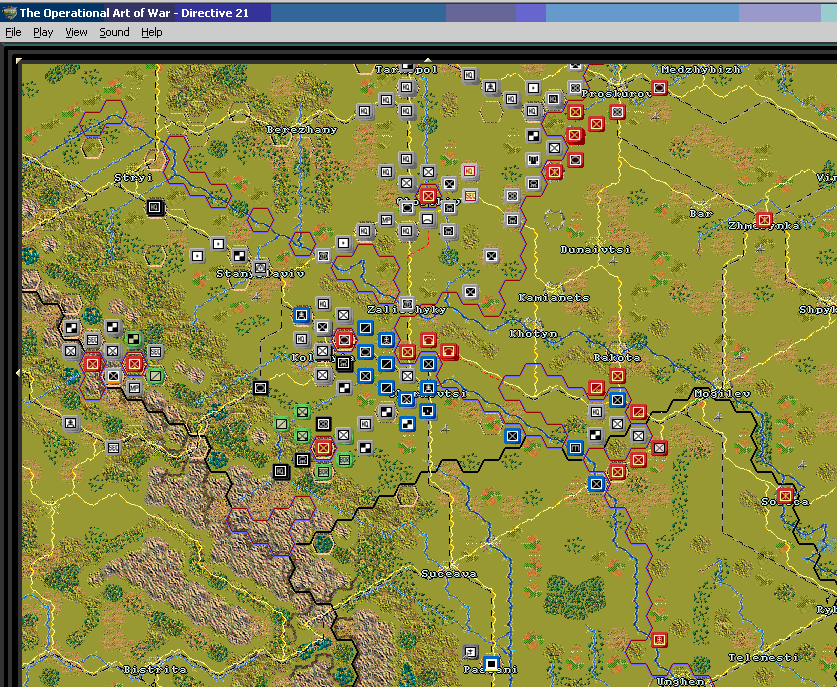Click the map scroll marker at left edge
This screenshot has height=687, width=838.
[x=18, y=372]
